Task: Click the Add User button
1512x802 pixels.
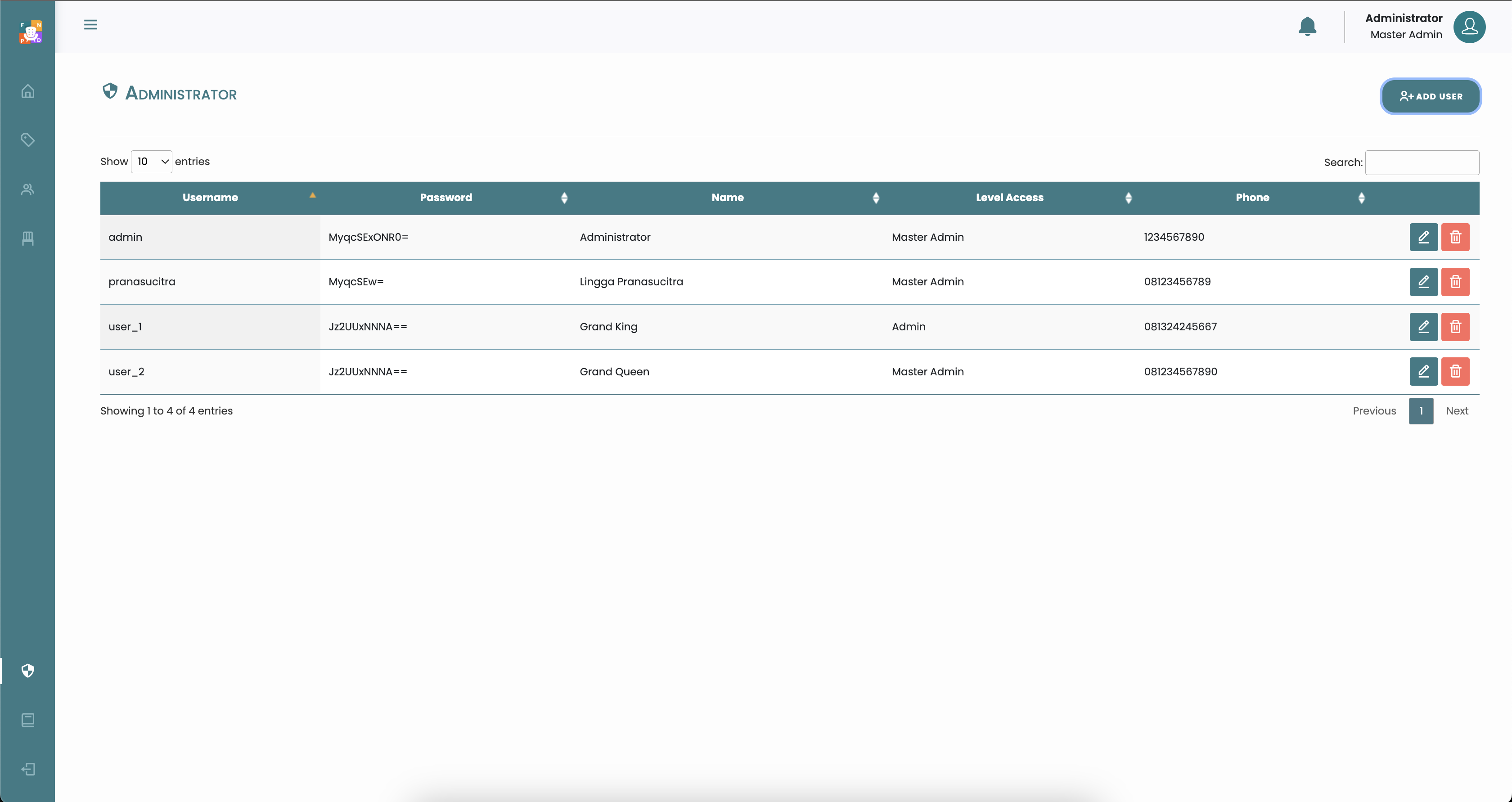Action: click(1431, 96)
